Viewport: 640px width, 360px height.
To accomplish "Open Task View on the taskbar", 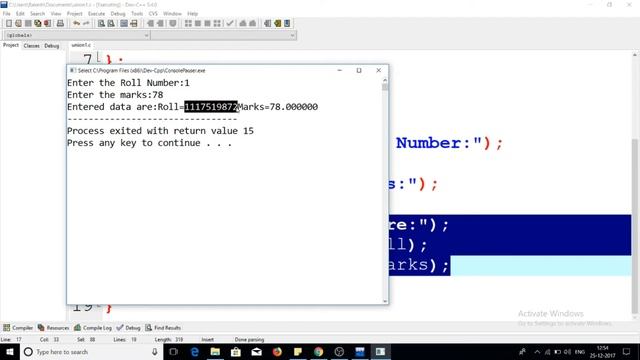I will [174, 352].
